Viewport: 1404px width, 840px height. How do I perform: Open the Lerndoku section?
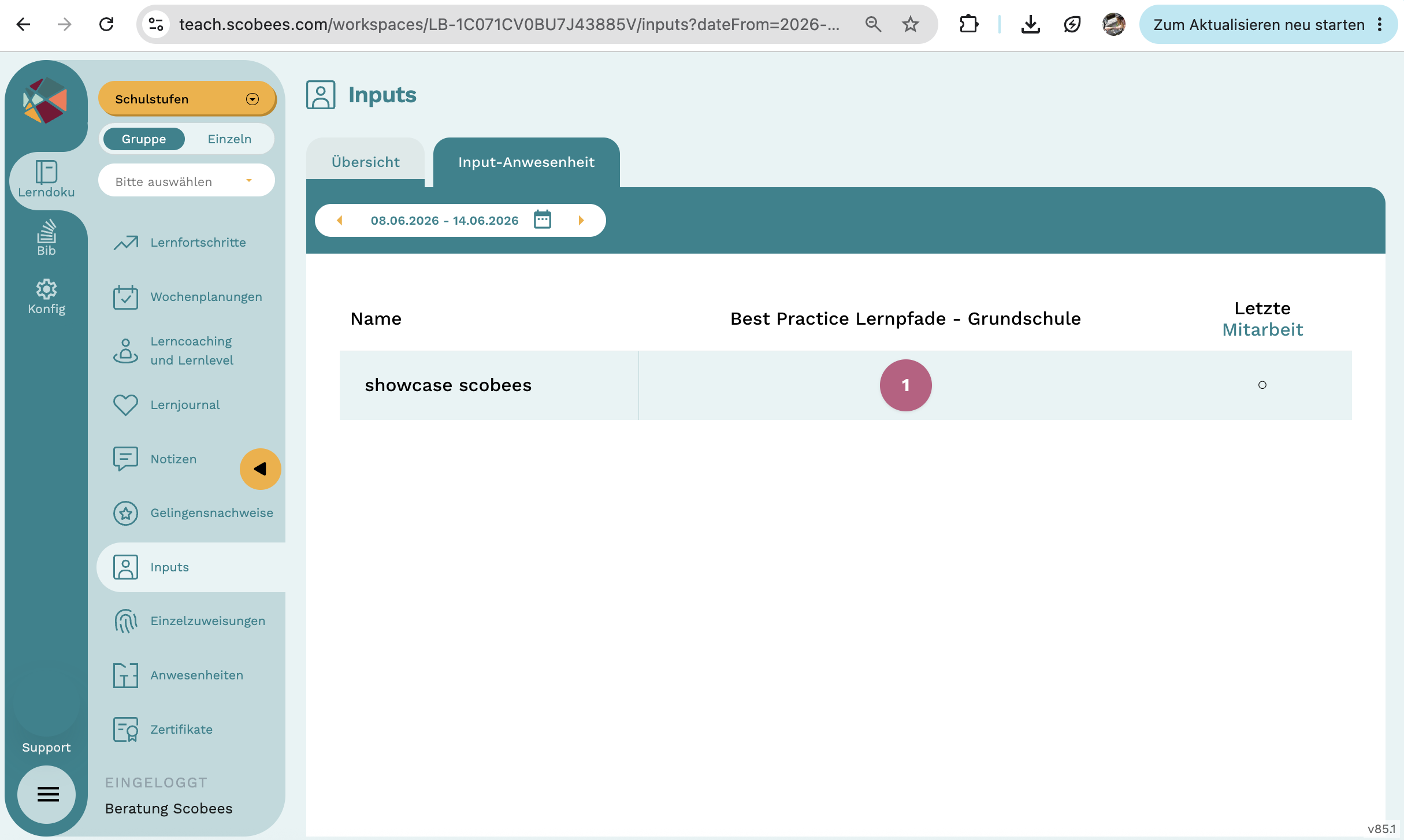click(x=46, y=179)
